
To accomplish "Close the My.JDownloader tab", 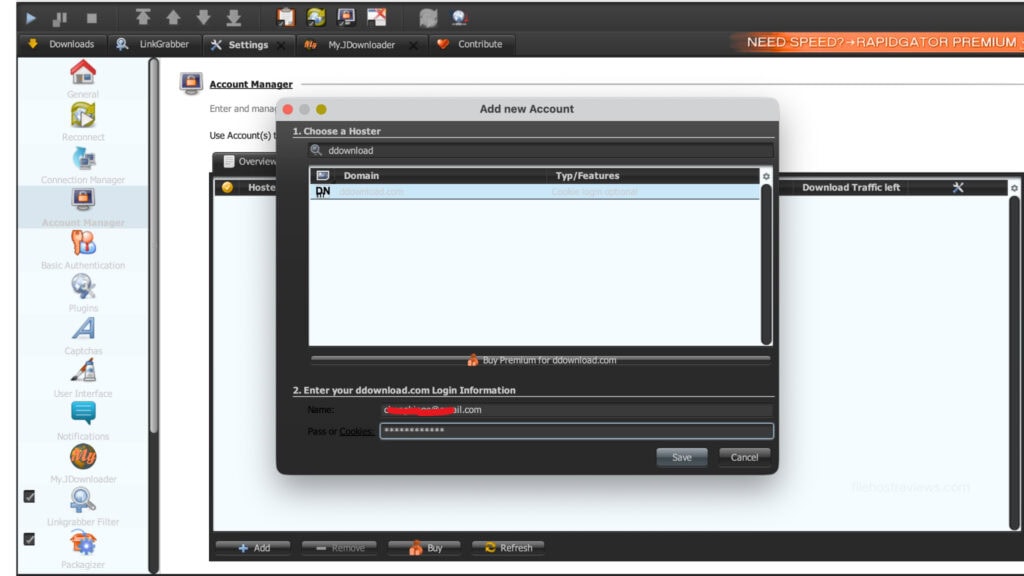I will 413,45.
